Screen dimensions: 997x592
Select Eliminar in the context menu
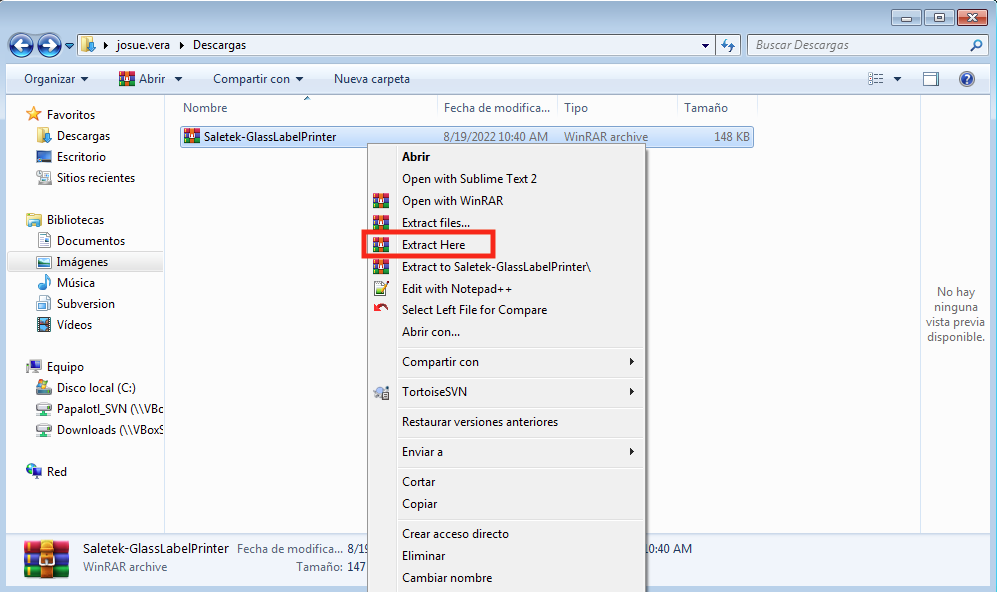[424, 556]
